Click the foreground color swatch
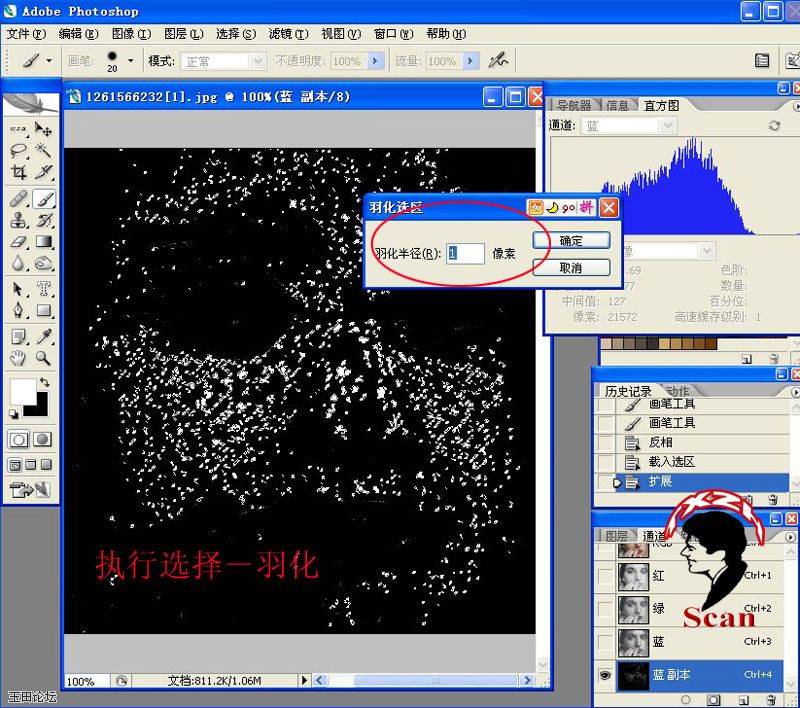Screen dimensions: 800x708 pyautogui.click(x=23, y=392)
